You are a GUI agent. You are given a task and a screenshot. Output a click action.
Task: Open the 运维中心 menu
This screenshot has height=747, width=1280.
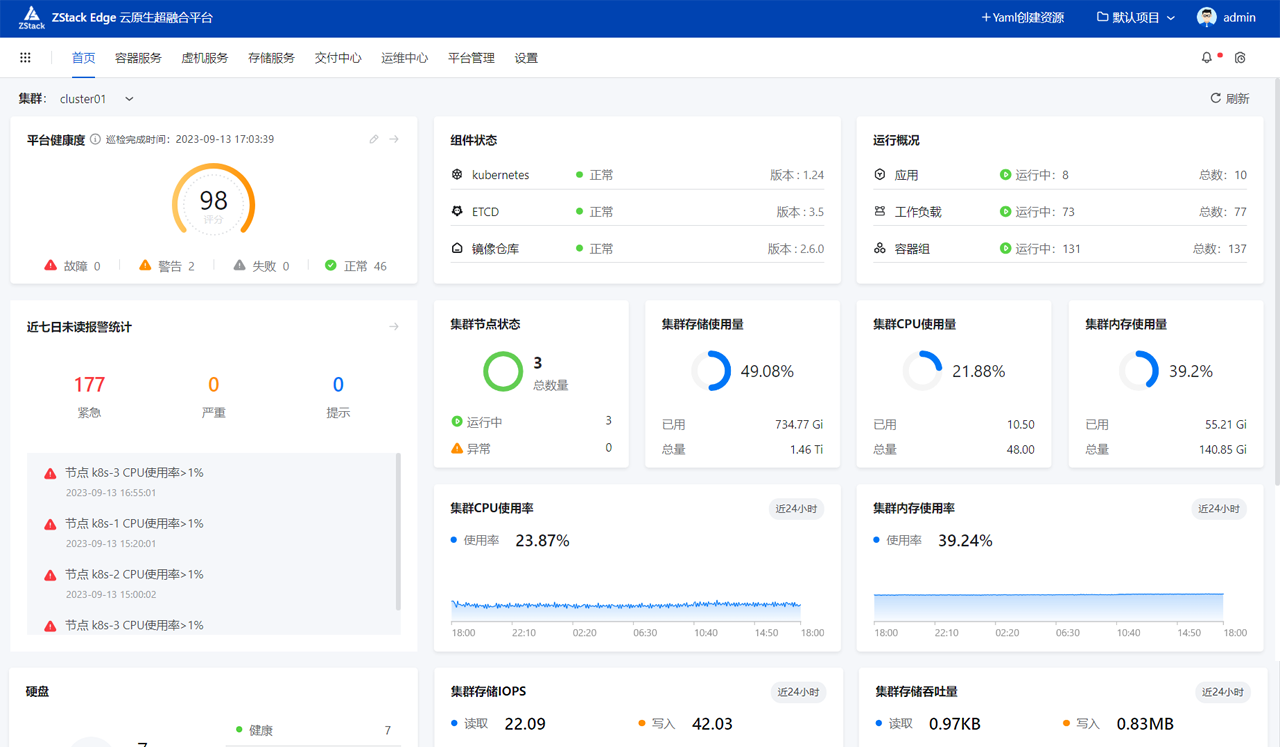pyautogui.click(x=404, y=58)
